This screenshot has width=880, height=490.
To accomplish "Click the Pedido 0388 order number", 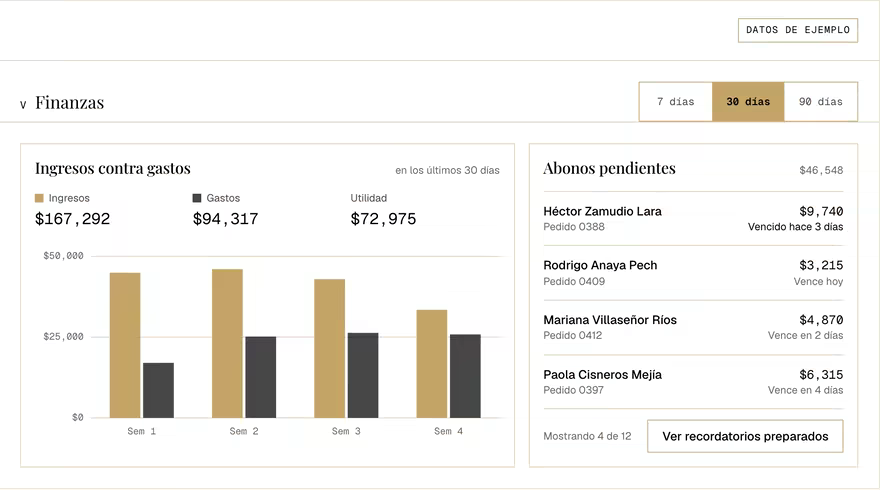I will [x=574, y=227].
